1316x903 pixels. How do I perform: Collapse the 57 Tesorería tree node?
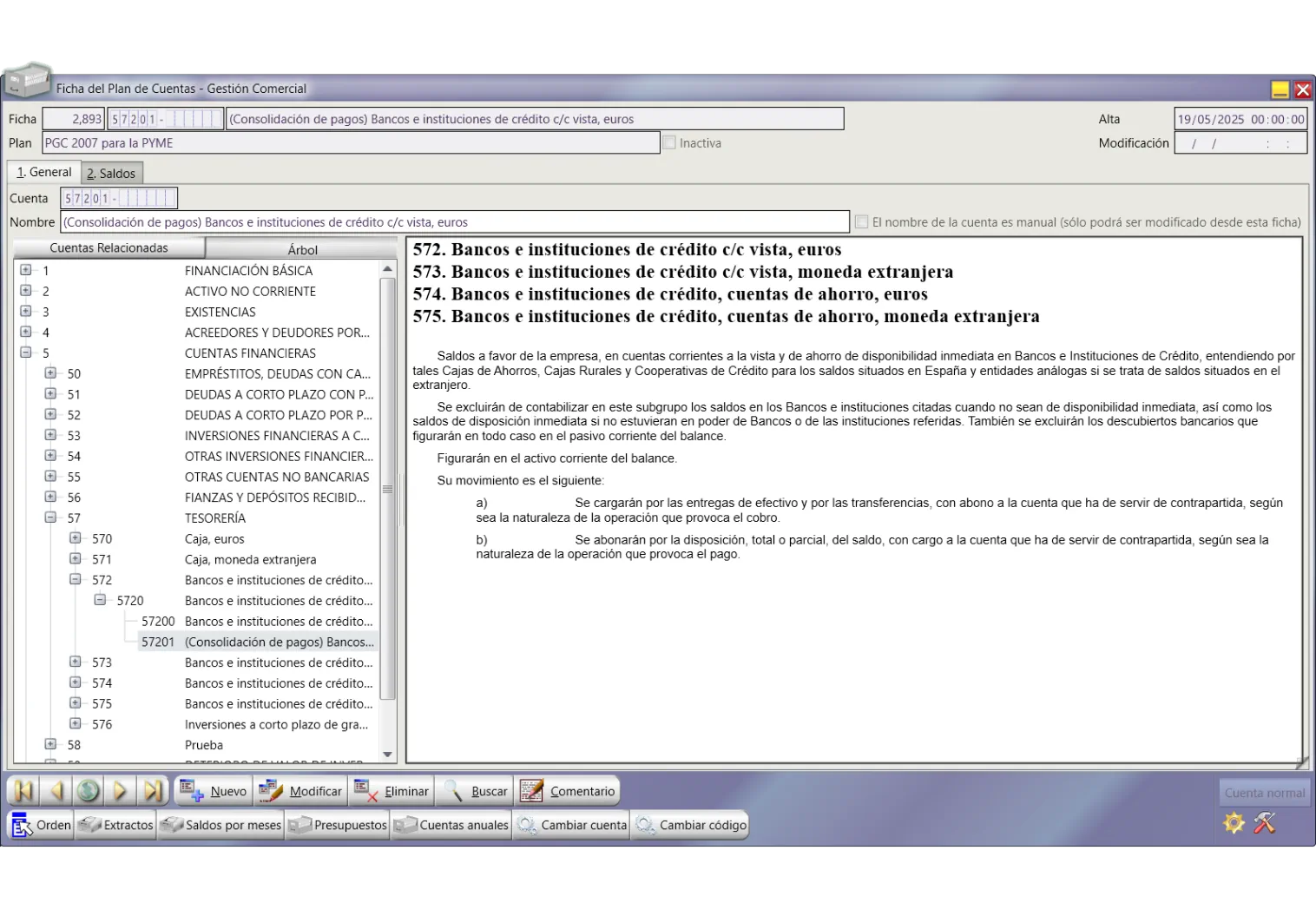point(50,517)
